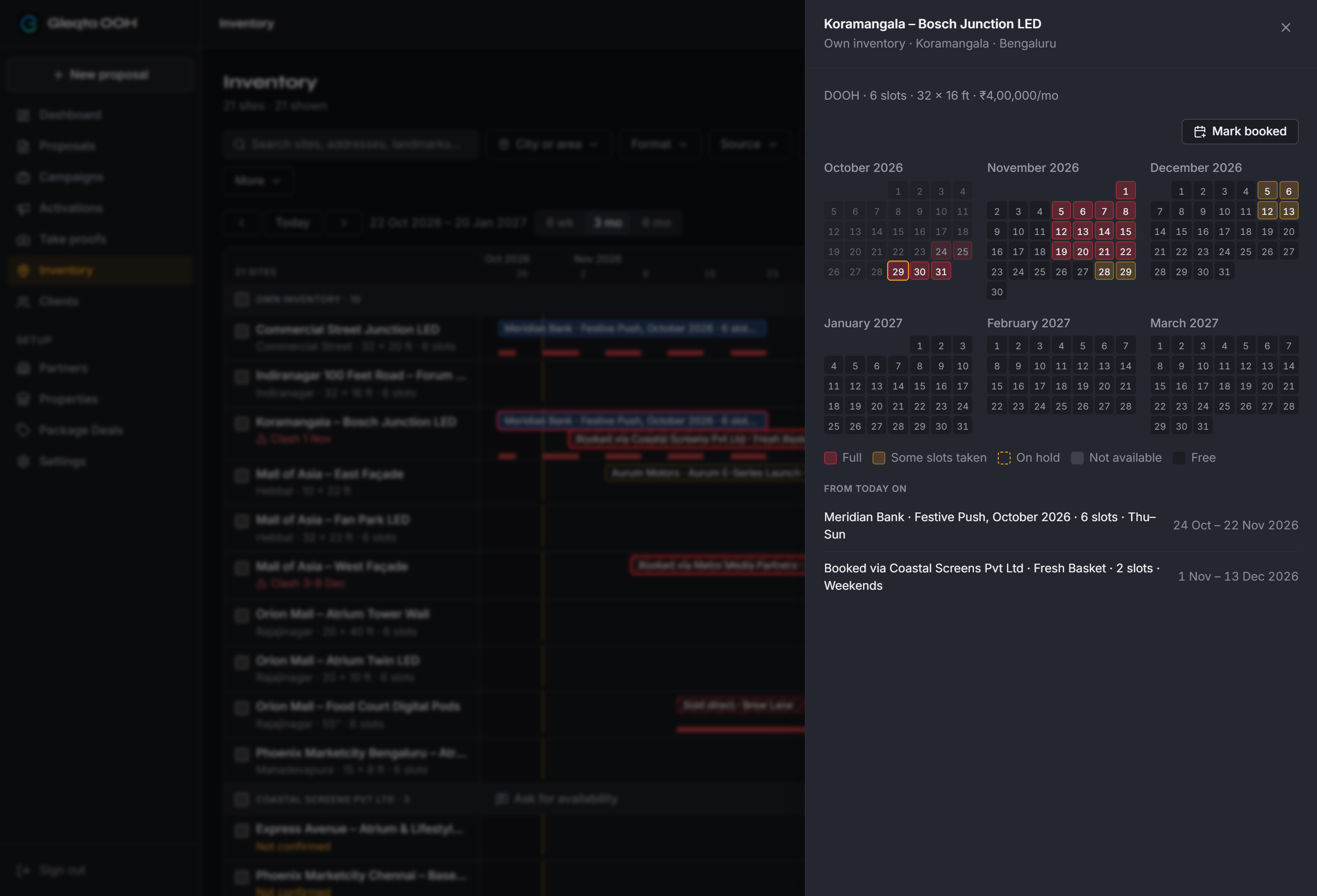This screenshot has width=1317, height=896.
Task: Click the Some slots taken legend swatch
Action: coord(878,458)
